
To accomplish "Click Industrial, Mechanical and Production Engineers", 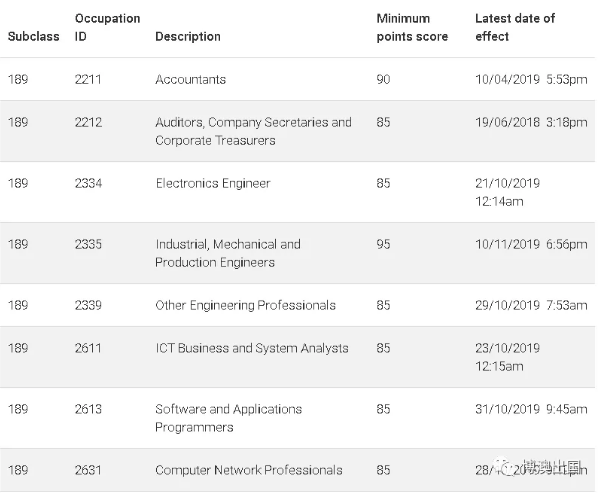I will [228, 253].
